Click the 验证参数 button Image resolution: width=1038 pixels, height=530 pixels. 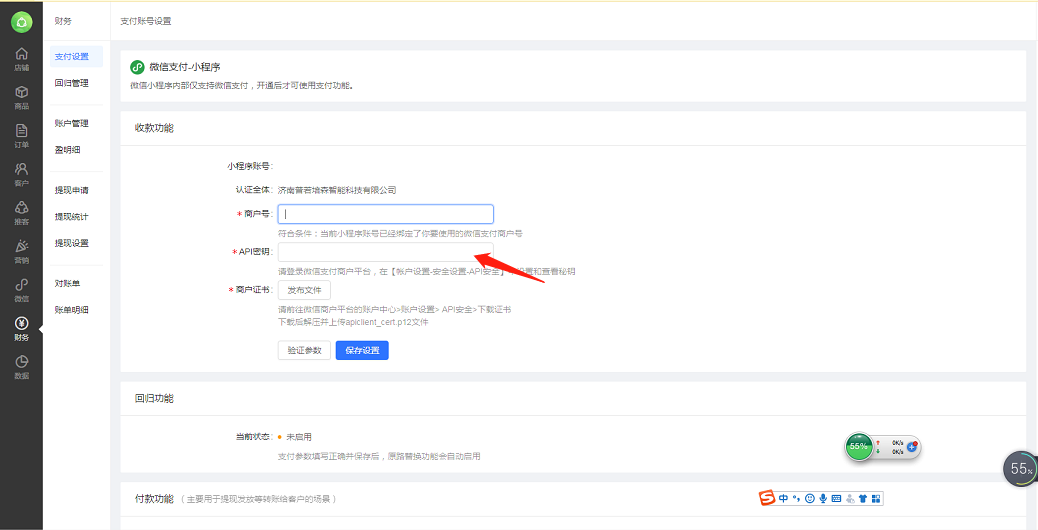304,350
